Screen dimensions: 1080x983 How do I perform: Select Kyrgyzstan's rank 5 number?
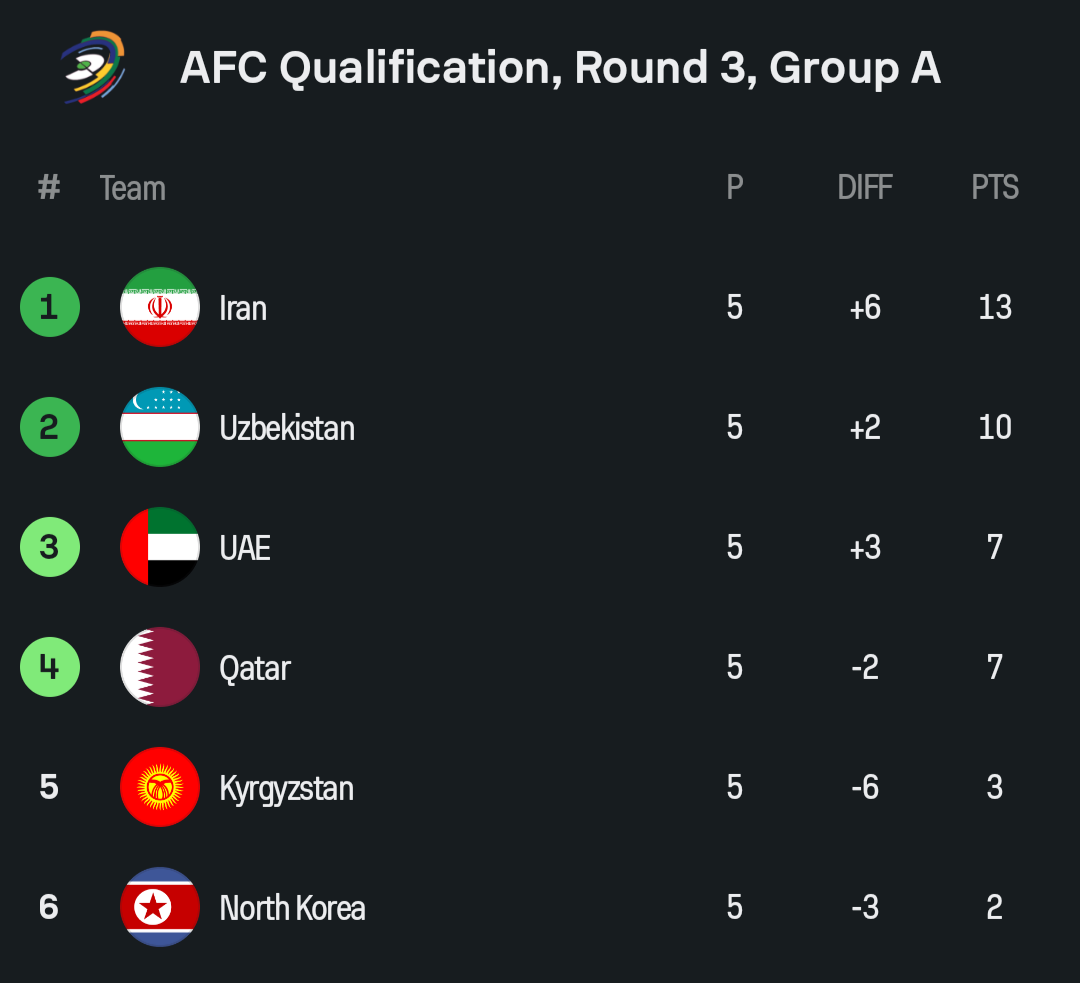coord(49,787)
